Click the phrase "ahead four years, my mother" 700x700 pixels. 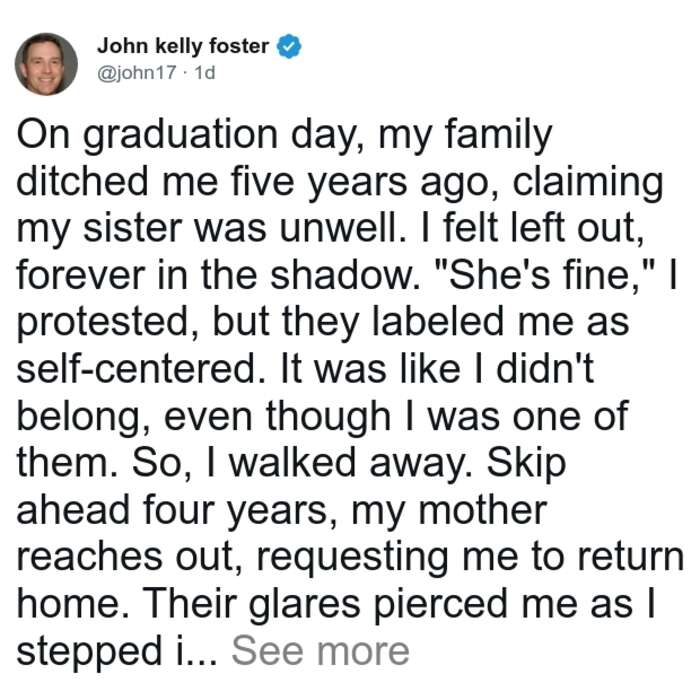[x=282, y=510]
